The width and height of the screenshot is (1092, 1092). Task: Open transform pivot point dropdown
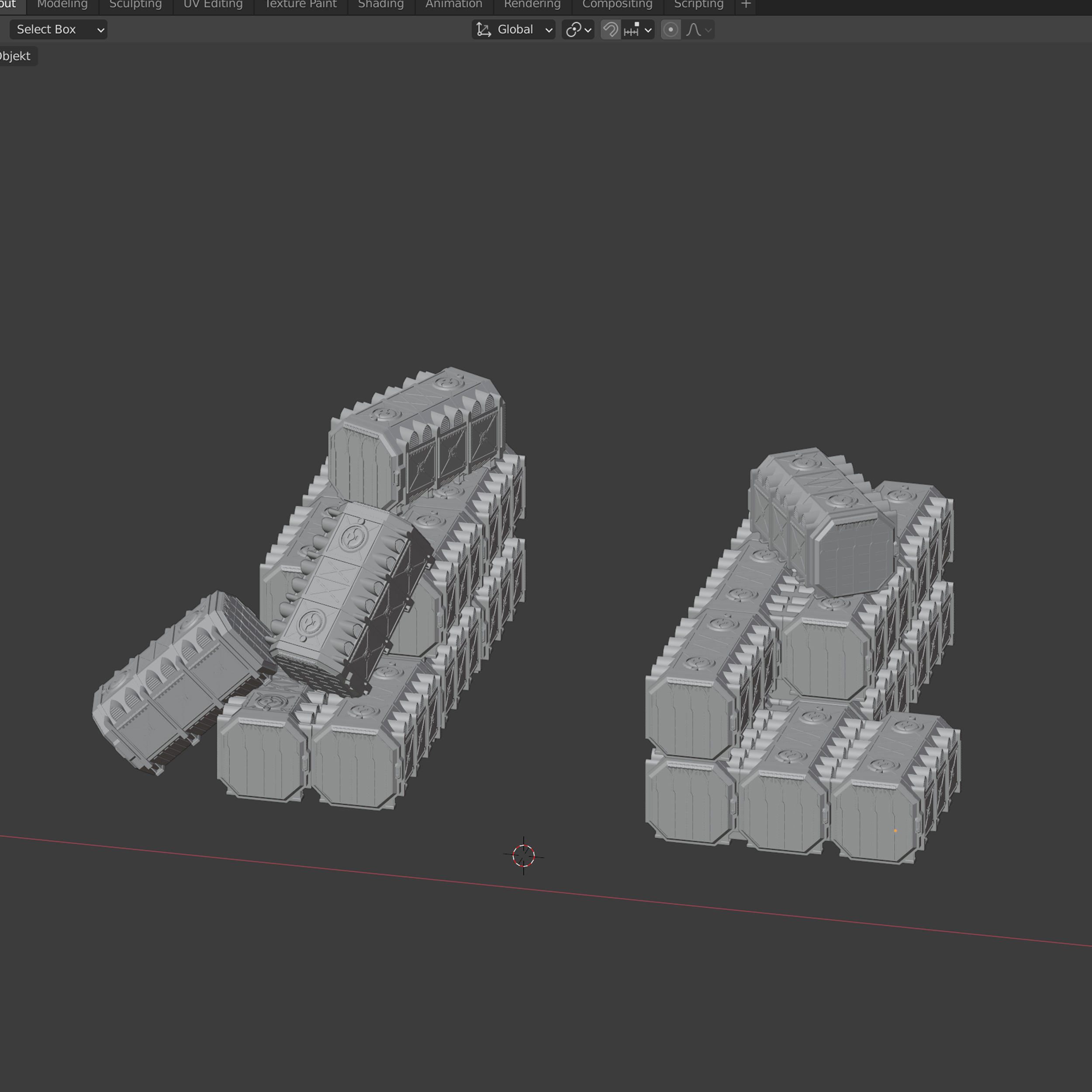(588, 29)
